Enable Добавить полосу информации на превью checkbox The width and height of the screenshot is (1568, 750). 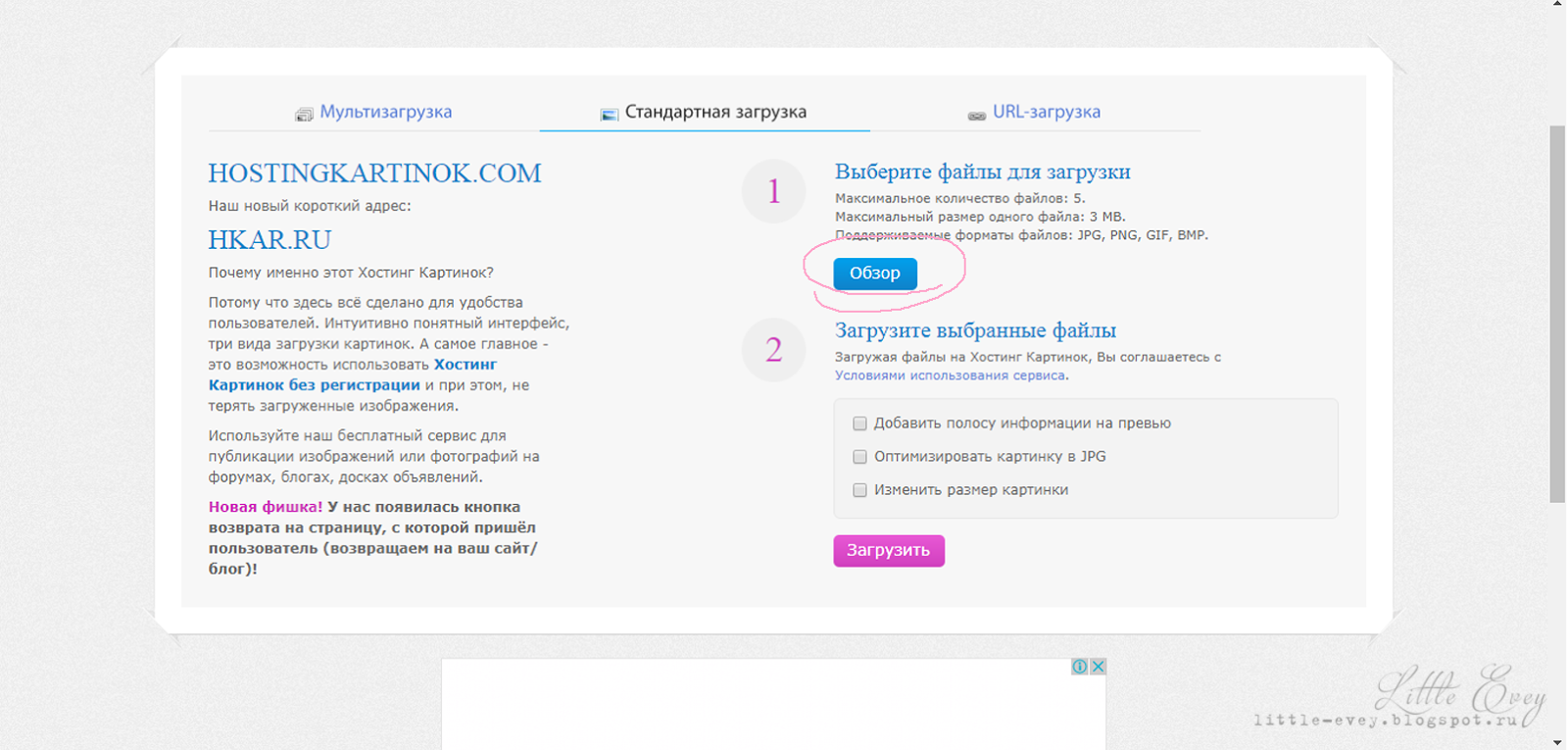click(x=859, y=424)
